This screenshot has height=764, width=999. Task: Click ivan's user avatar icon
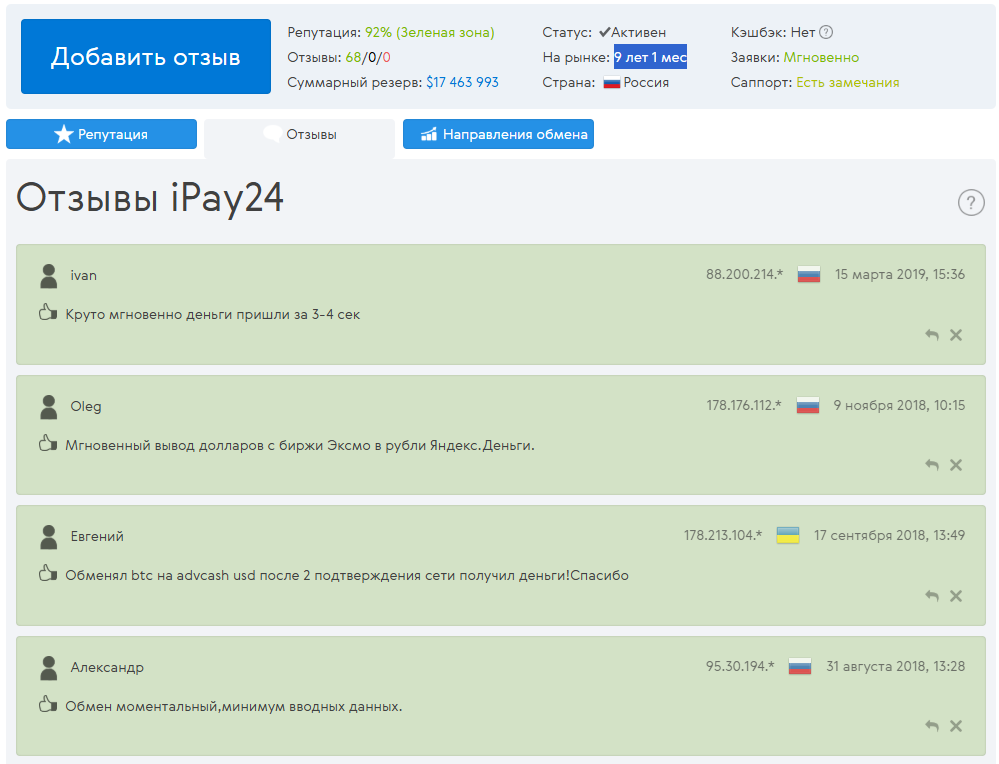[x=48, y=276]
